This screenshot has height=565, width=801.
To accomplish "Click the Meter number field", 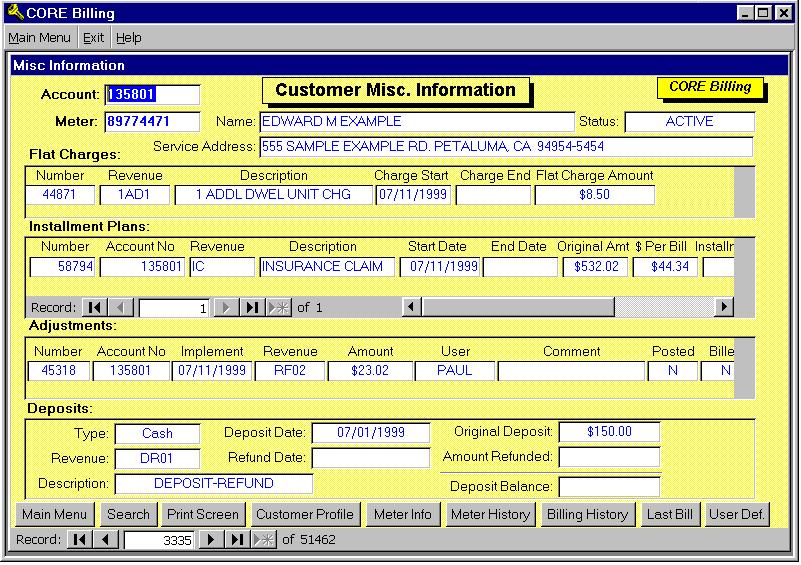I will [152, 122].
